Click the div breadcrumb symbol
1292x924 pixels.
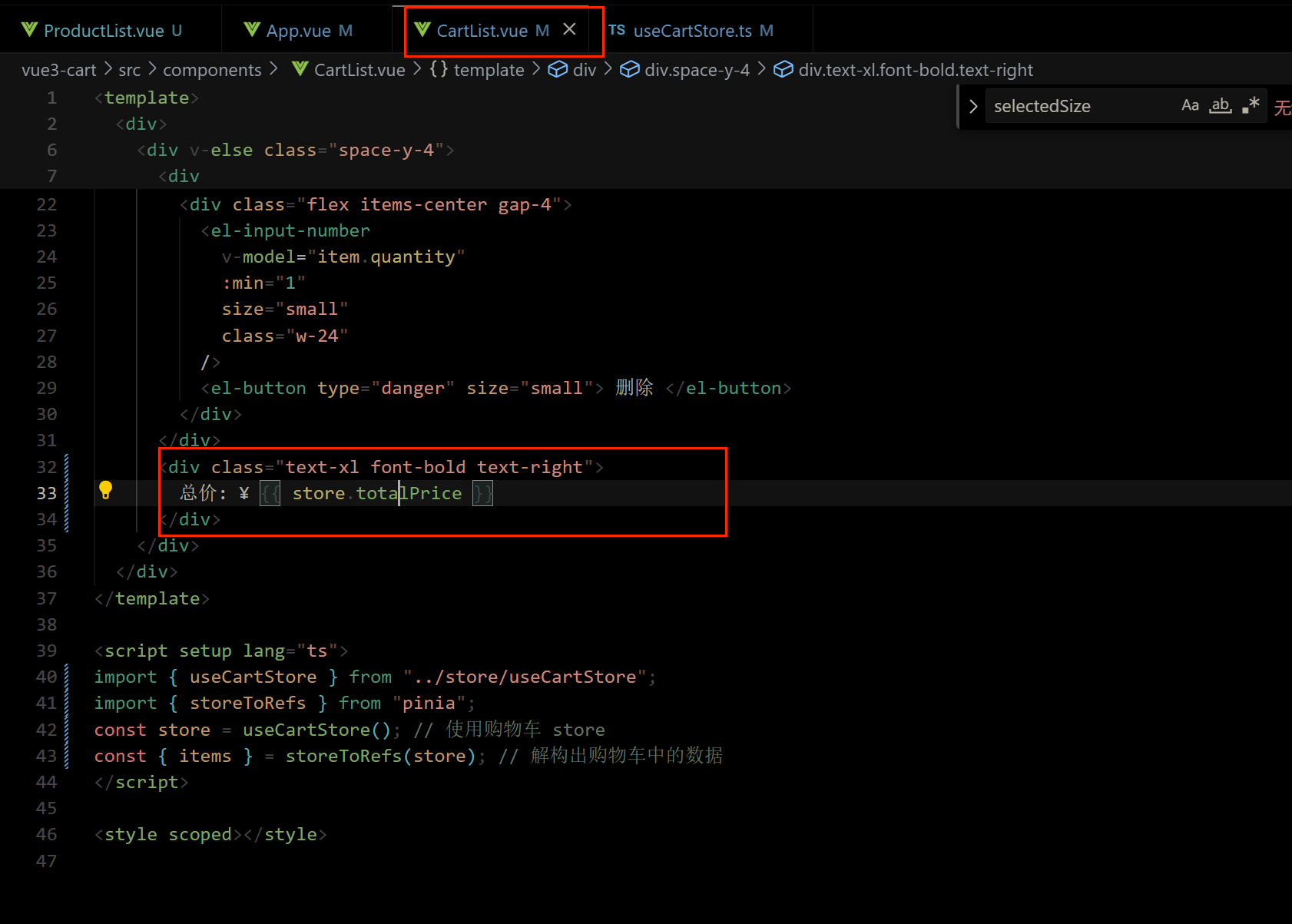coord(585,70)
